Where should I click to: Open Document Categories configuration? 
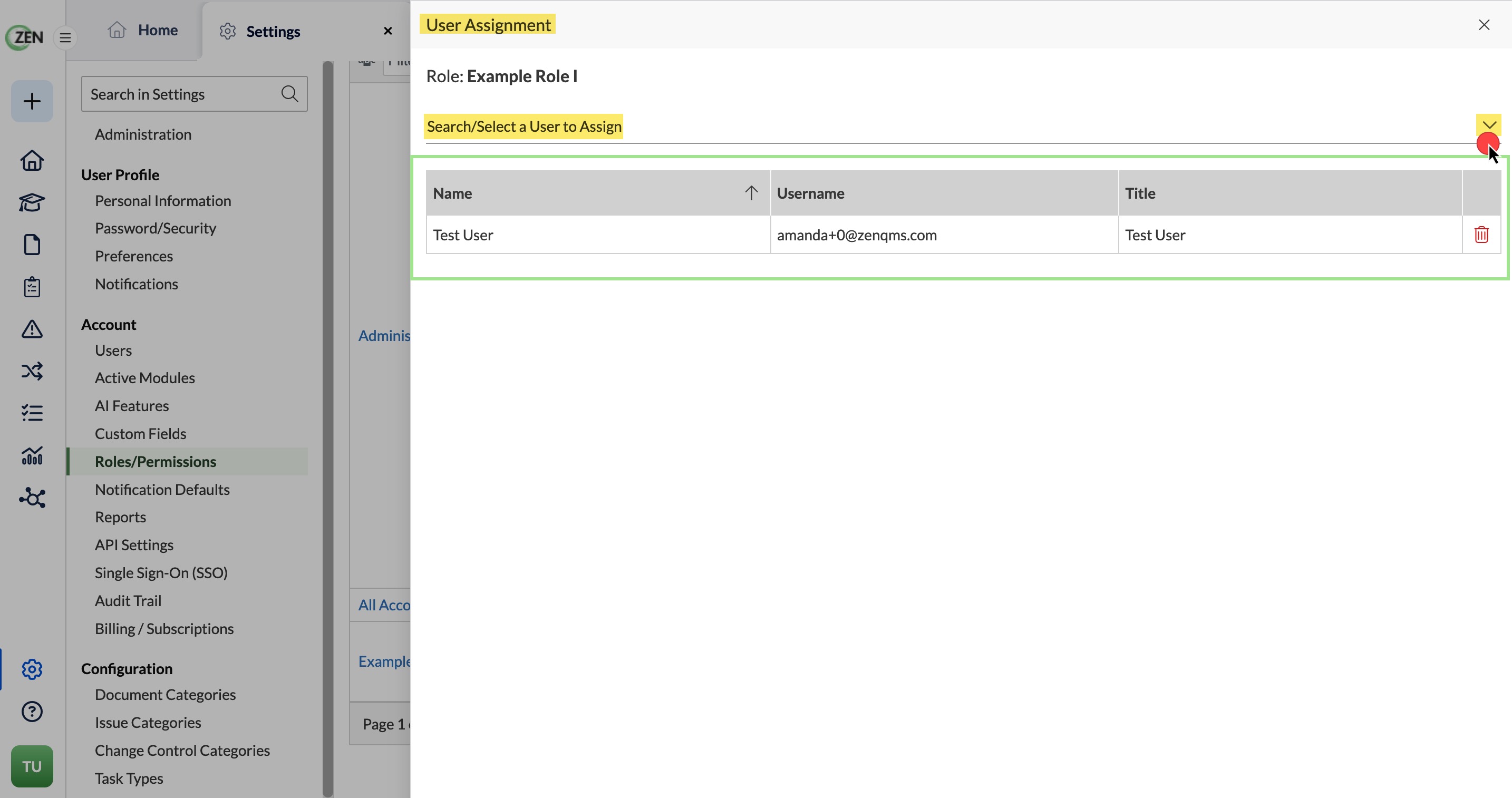pos(165,695)
